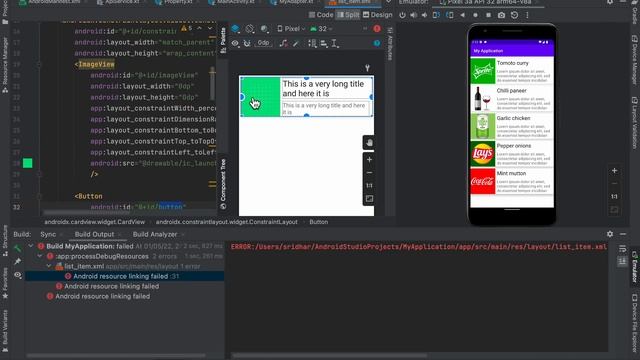640x360 pixels.
Task: Open night mode selector in design toolbar
Action: 264,29
